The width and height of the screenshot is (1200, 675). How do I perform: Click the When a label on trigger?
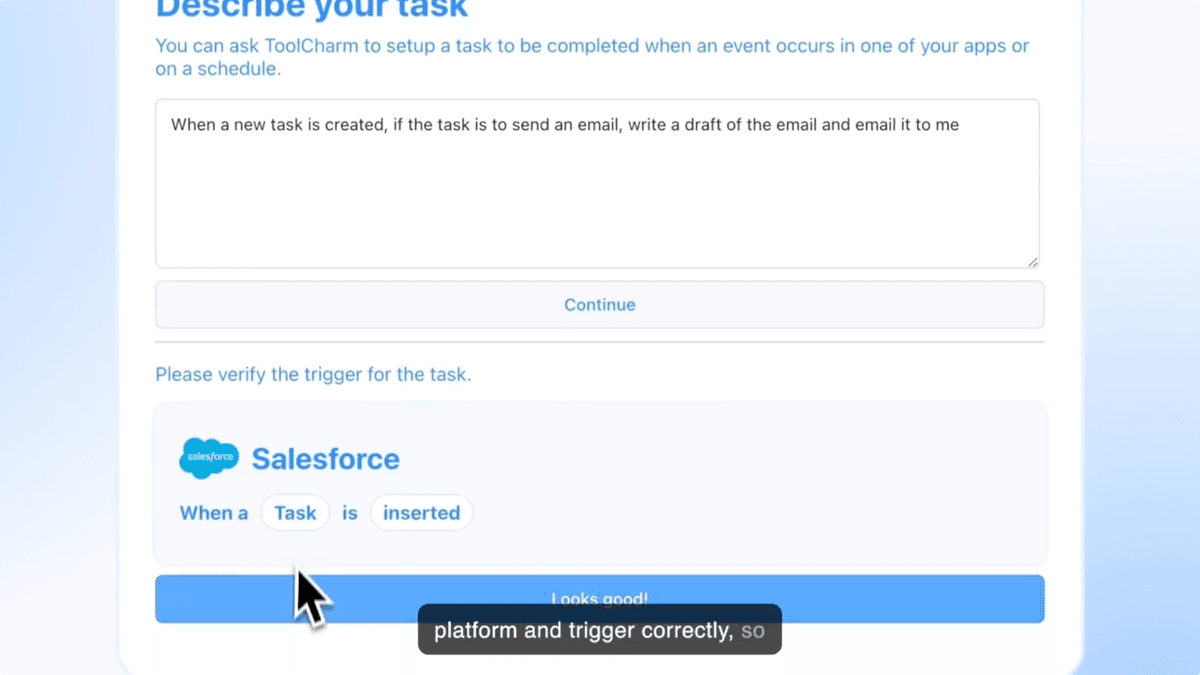pyautogui.click(x=213, y=512)
